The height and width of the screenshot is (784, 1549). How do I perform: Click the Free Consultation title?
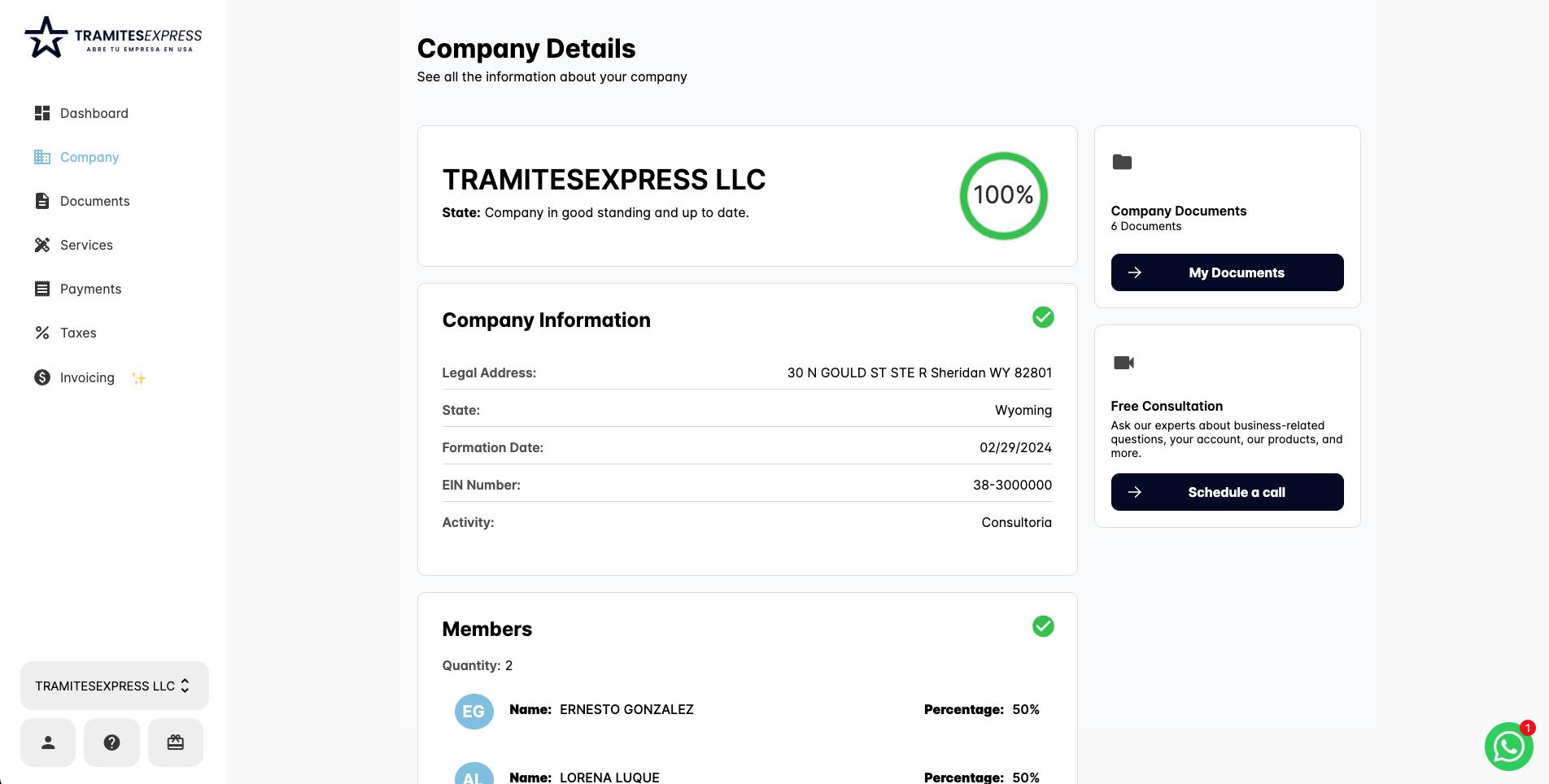click(1167, 406)
